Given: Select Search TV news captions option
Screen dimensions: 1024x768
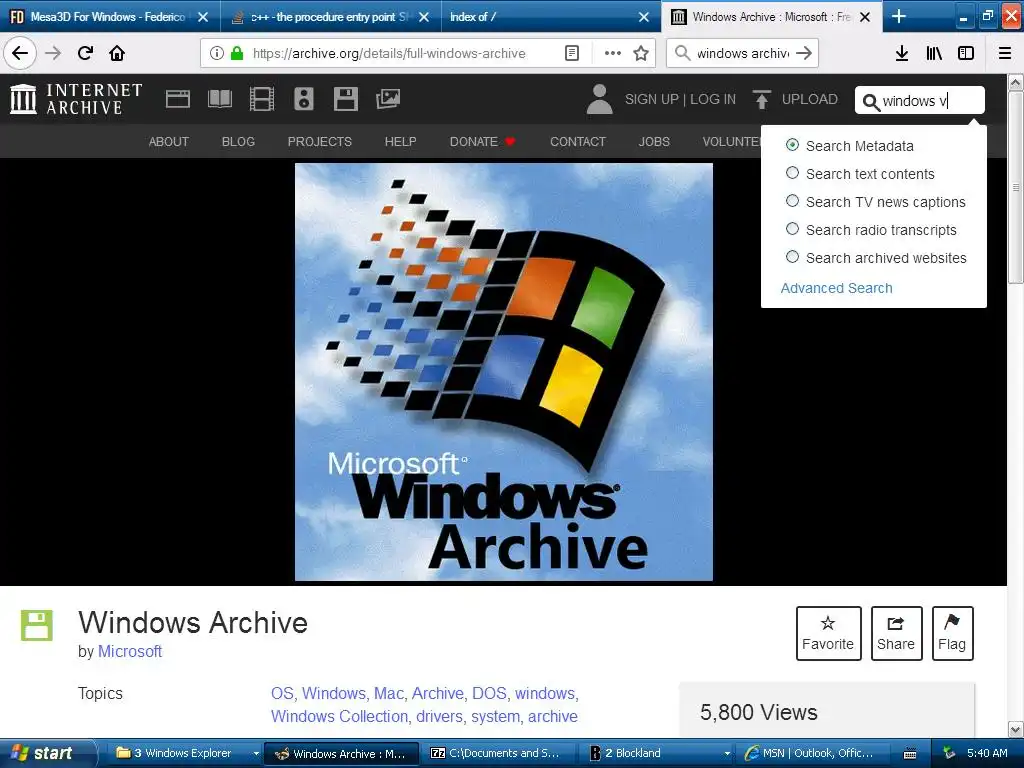Looking at the screenshot, I should coord(792,201).
